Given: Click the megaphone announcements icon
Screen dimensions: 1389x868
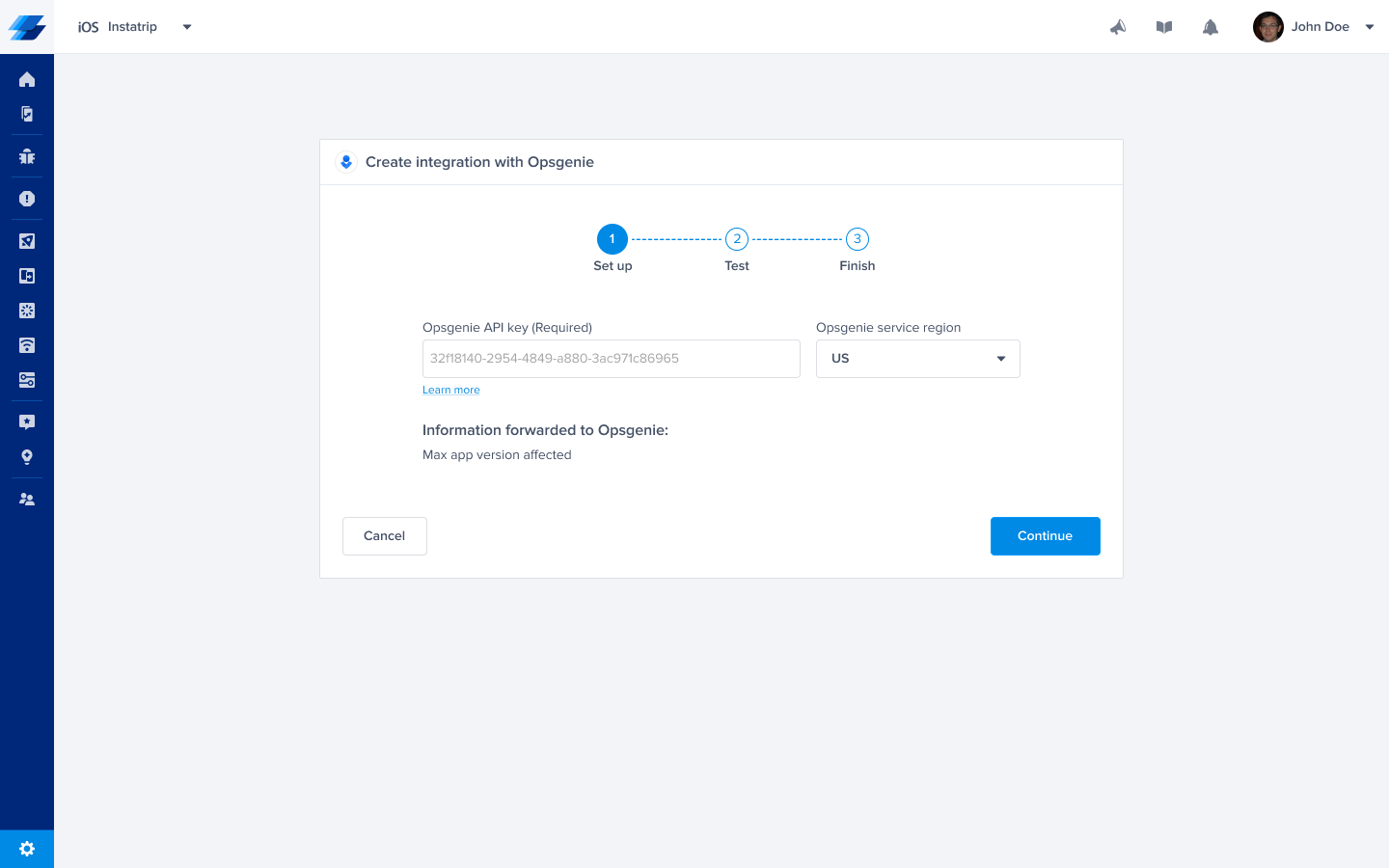Looking at the screenshot, I should tap(1118, 27).
